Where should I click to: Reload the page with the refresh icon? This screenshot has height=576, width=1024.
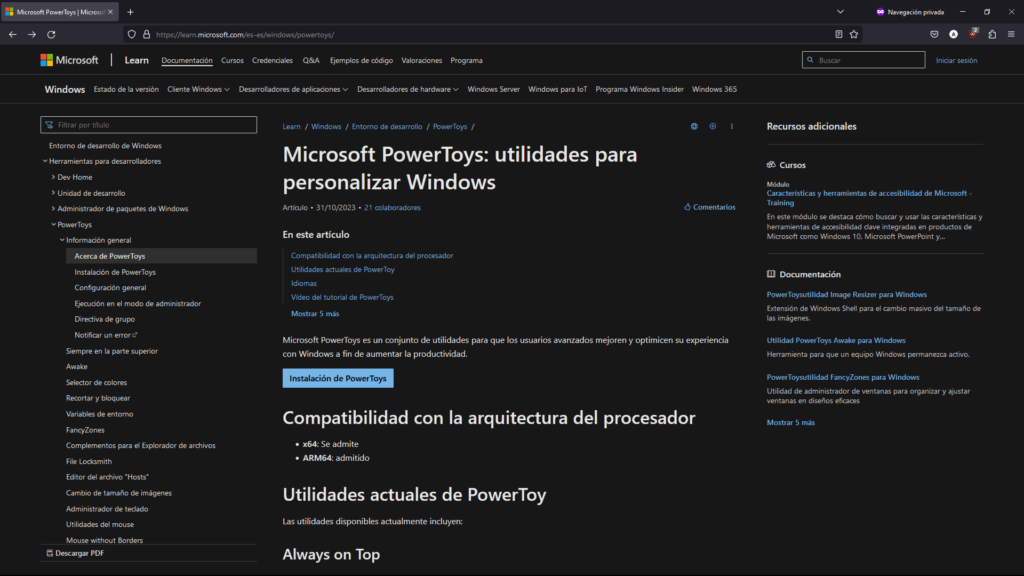(51, 35)
